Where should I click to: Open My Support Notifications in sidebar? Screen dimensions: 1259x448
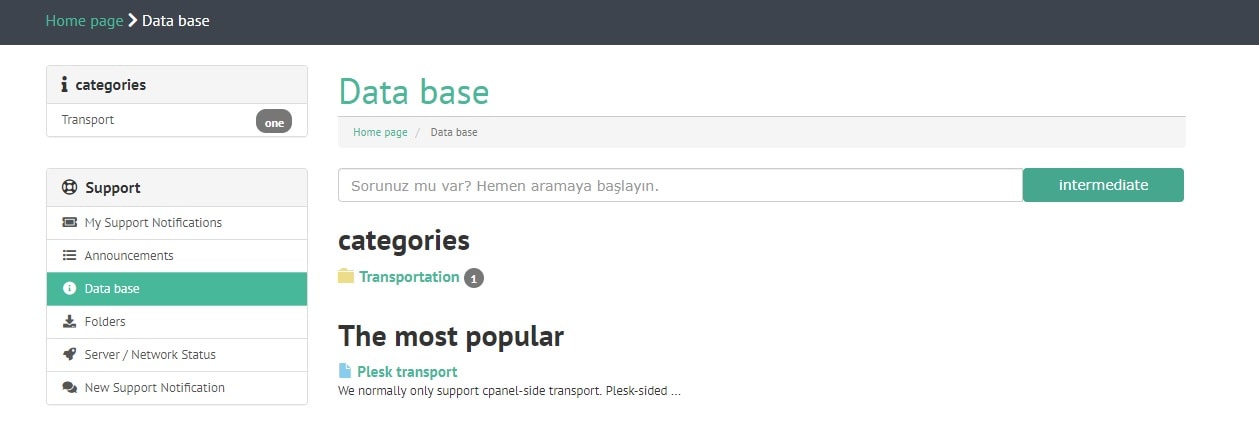pos(177,222)
